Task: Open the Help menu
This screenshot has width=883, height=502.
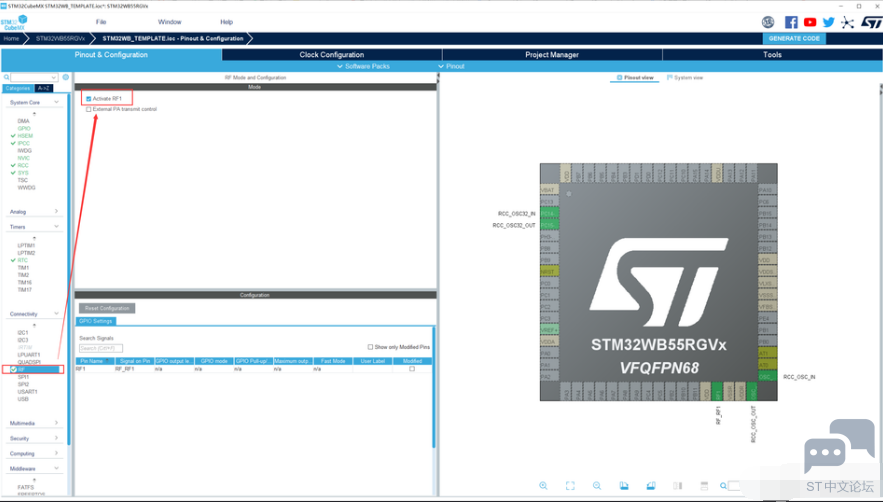Action: 226,22
